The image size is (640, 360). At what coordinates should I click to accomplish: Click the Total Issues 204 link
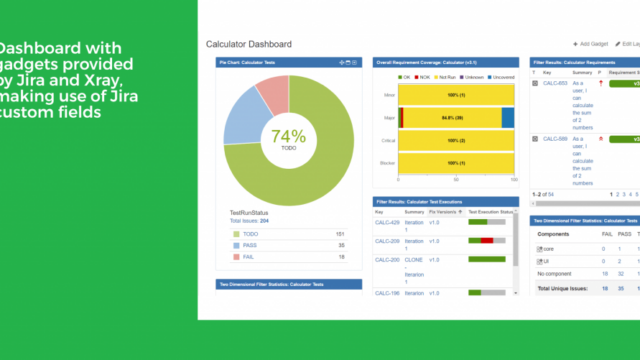pyautogui.click(x=249, y=221)
